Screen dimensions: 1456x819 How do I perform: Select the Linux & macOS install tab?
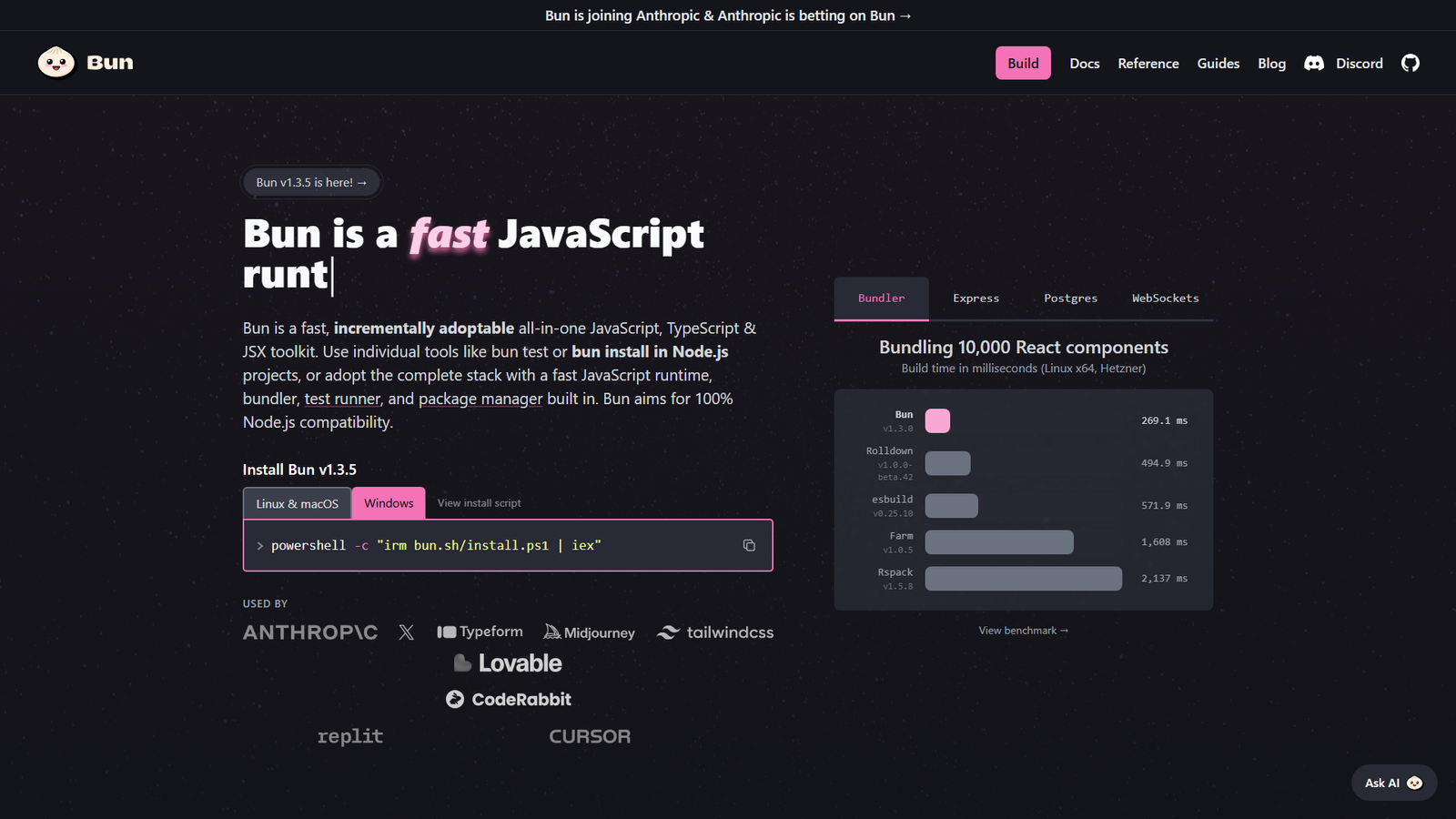(x=297, y=503)
